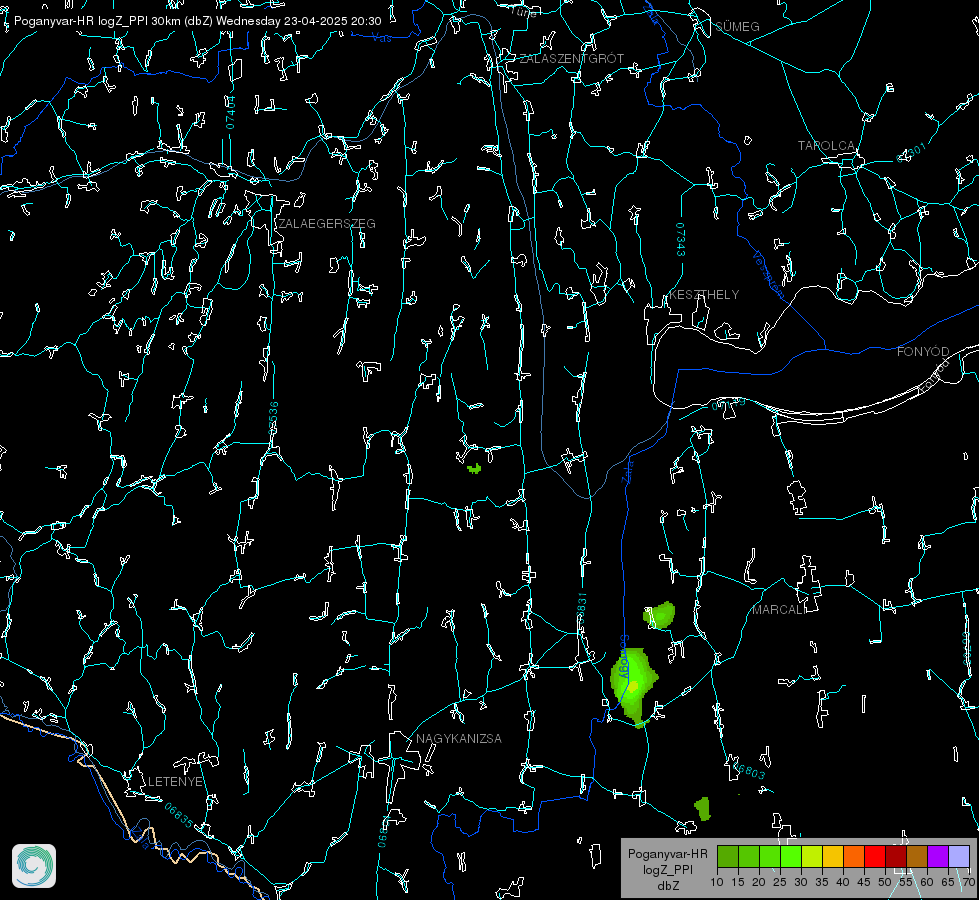Click the Veszprém county border label

(x=768, y=274)
